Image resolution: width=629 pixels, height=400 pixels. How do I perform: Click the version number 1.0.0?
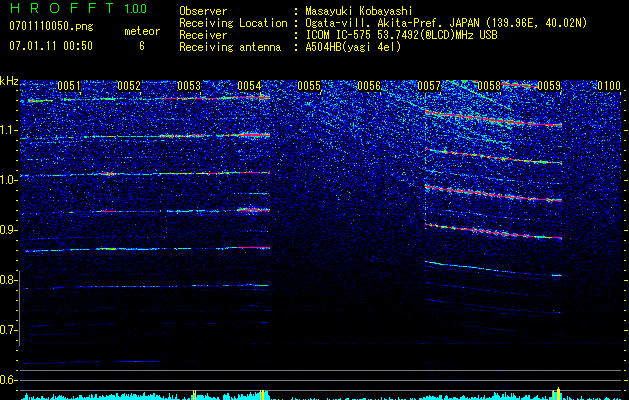(136, 9)
